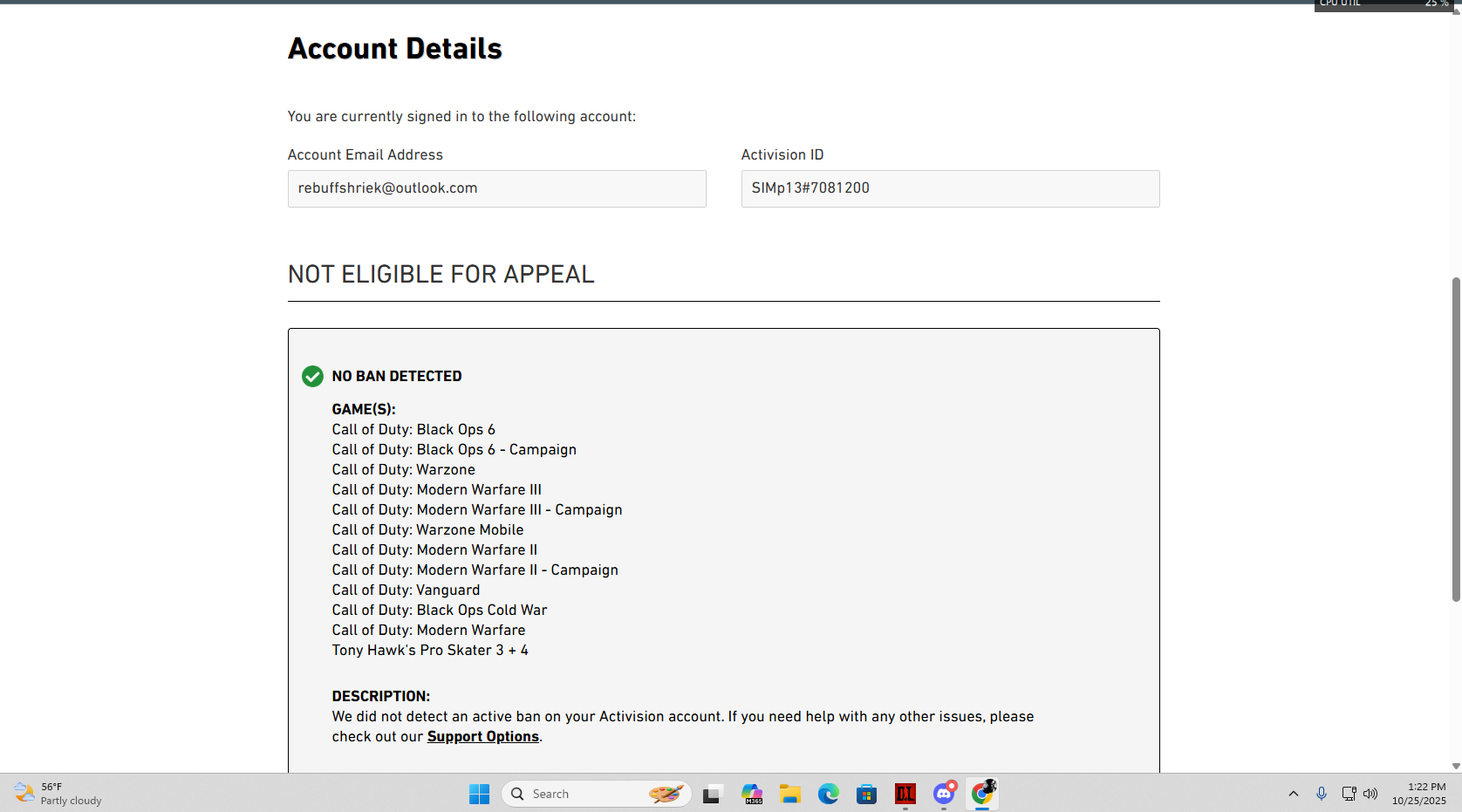Open network settings from the system tray
The image size is (1462, 812).
1349,794
